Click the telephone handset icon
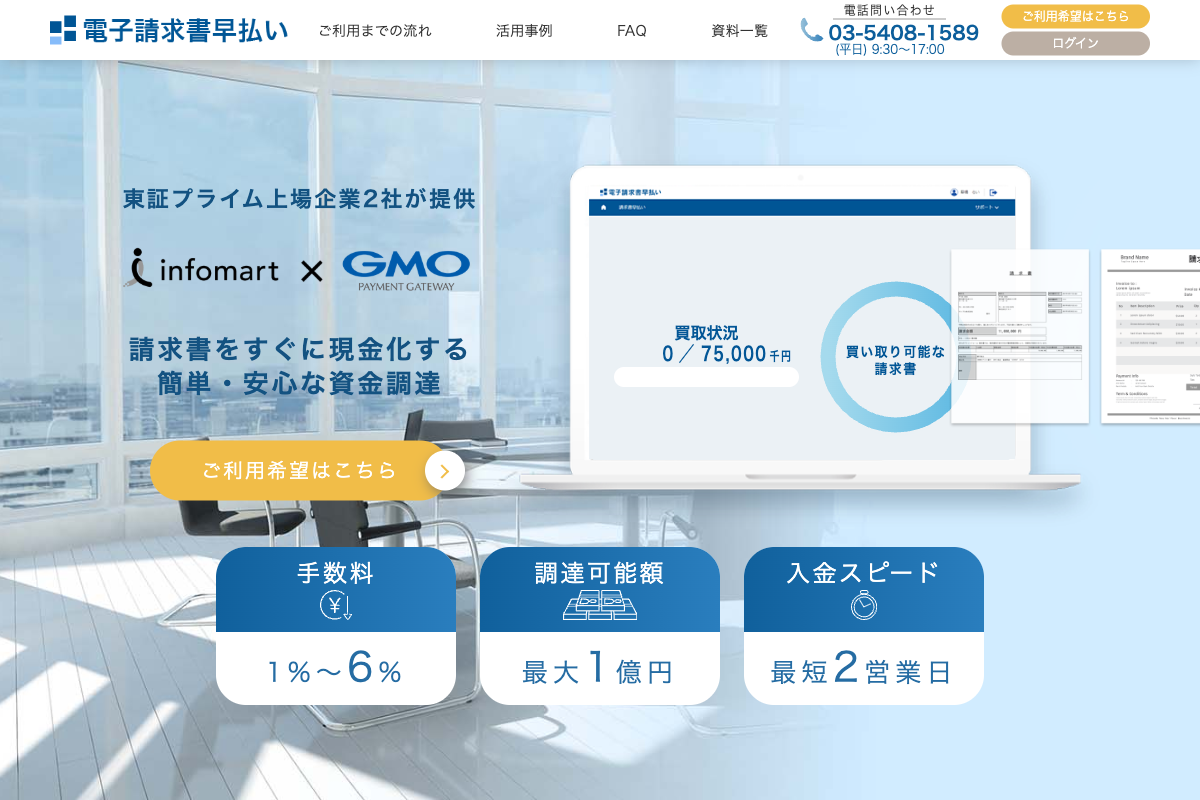The width and height of the screenshot is (1200, 800). click(812, 30)
